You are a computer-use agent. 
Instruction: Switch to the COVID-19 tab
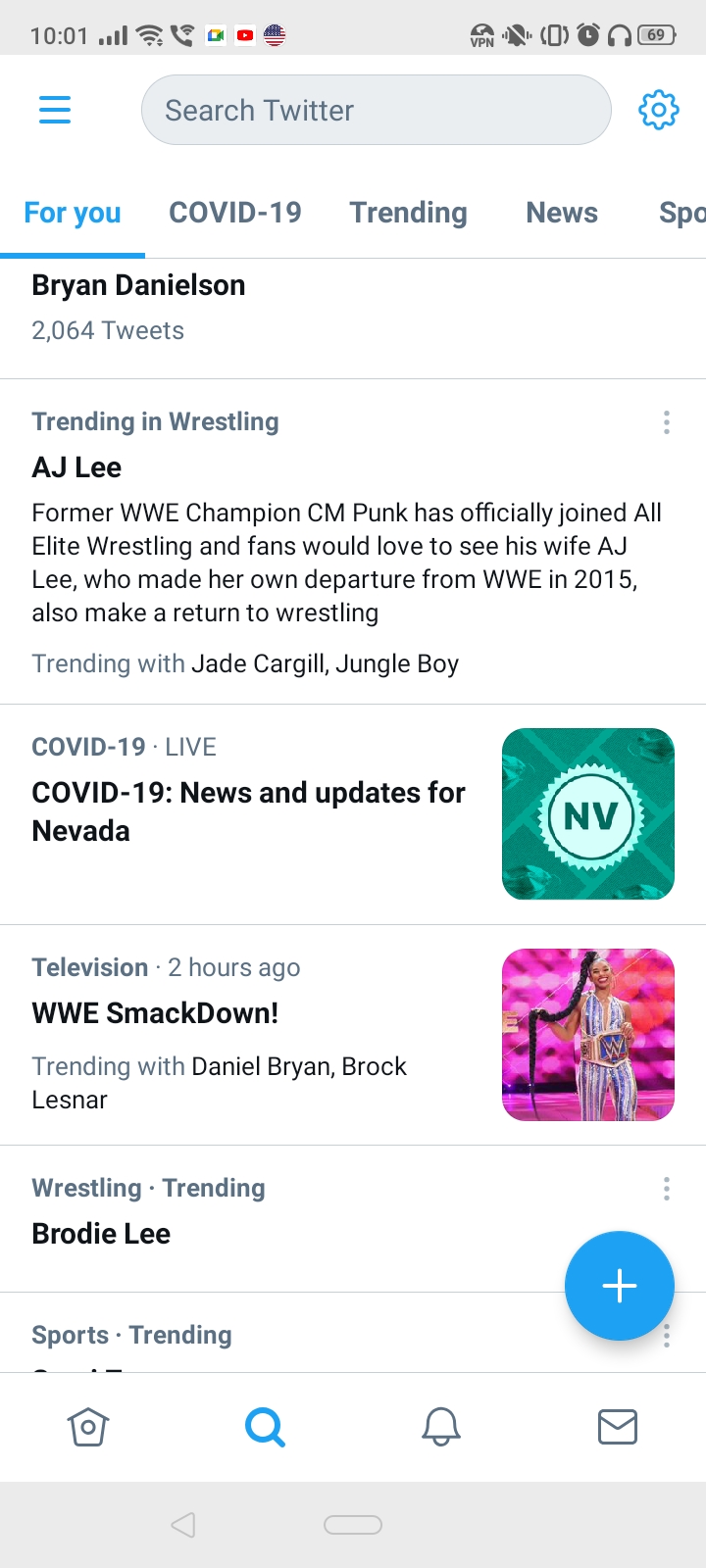point(235,212)
